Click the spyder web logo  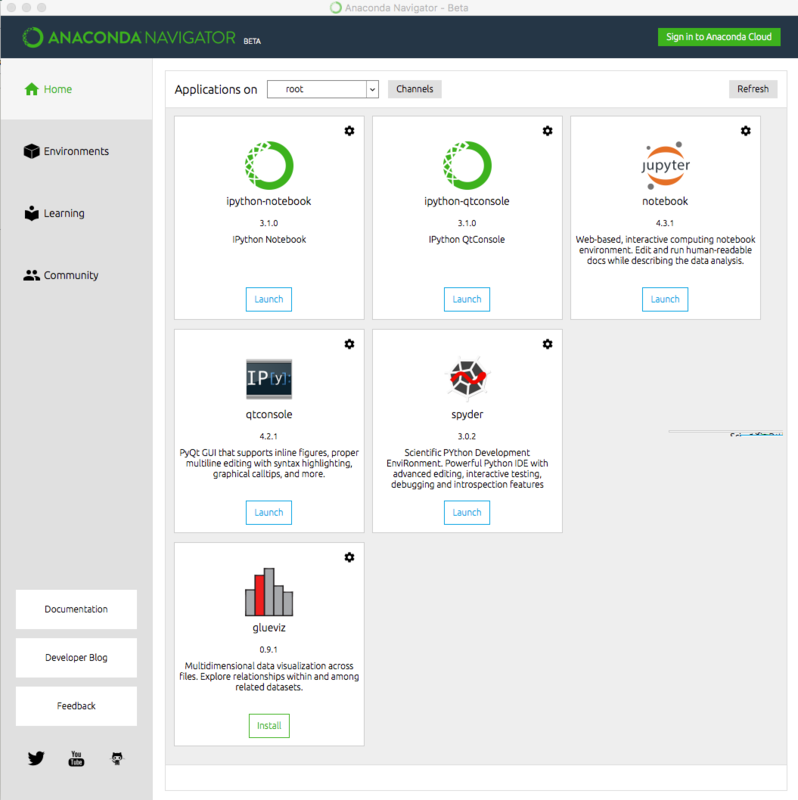[x=467, y=378]
